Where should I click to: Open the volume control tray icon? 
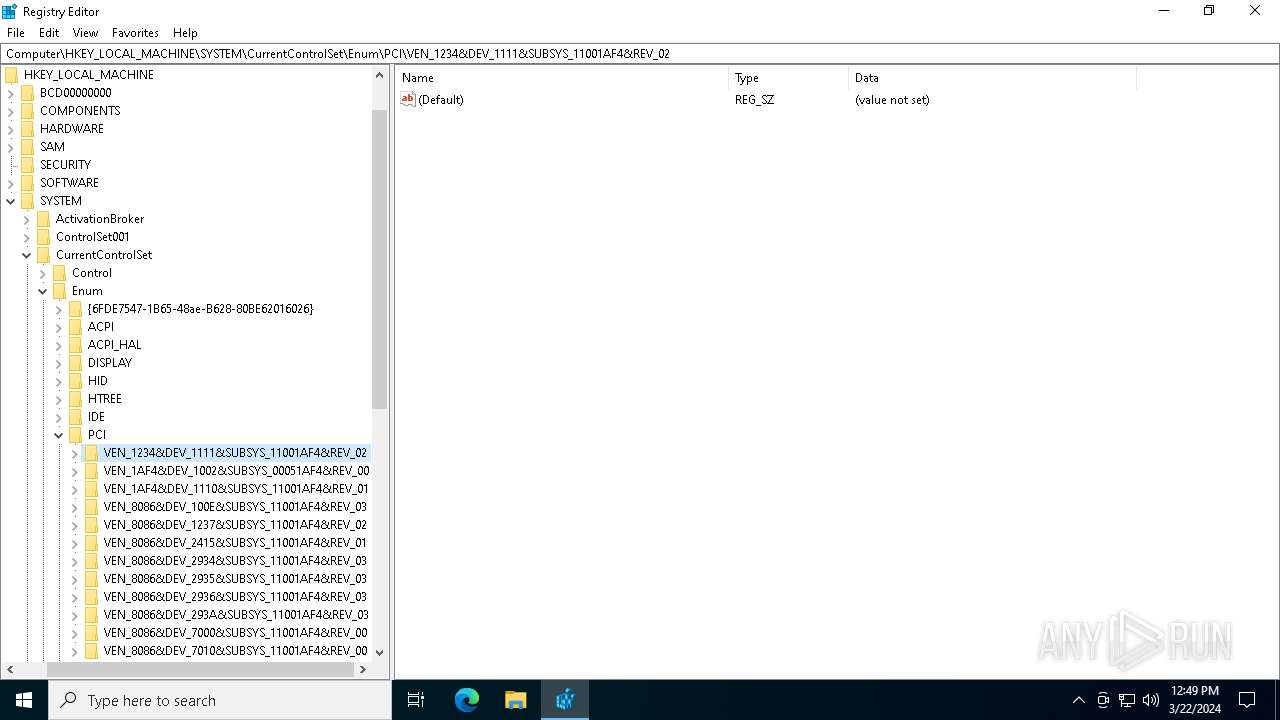point(1151,700)
